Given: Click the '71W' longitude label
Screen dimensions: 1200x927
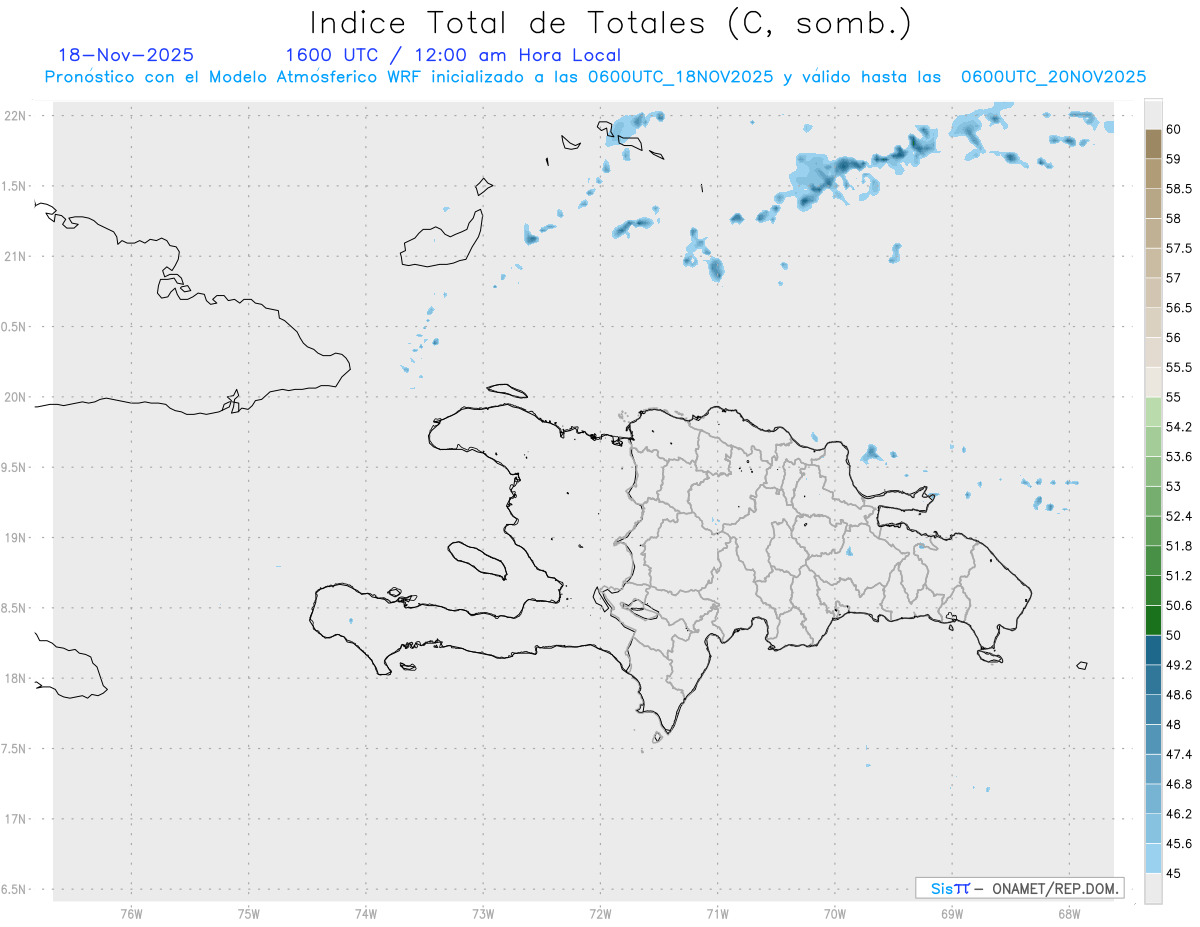Looking at the screenshot, I should click(717, 914).
